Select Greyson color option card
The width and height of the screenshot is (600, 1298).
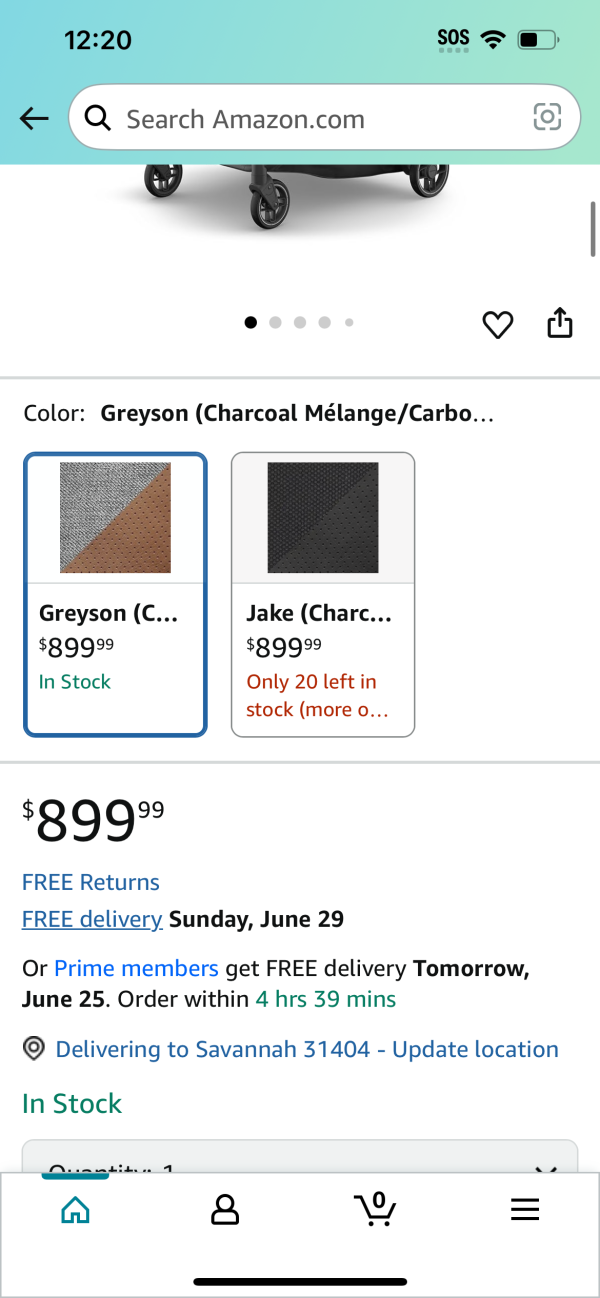pos(115,595)
